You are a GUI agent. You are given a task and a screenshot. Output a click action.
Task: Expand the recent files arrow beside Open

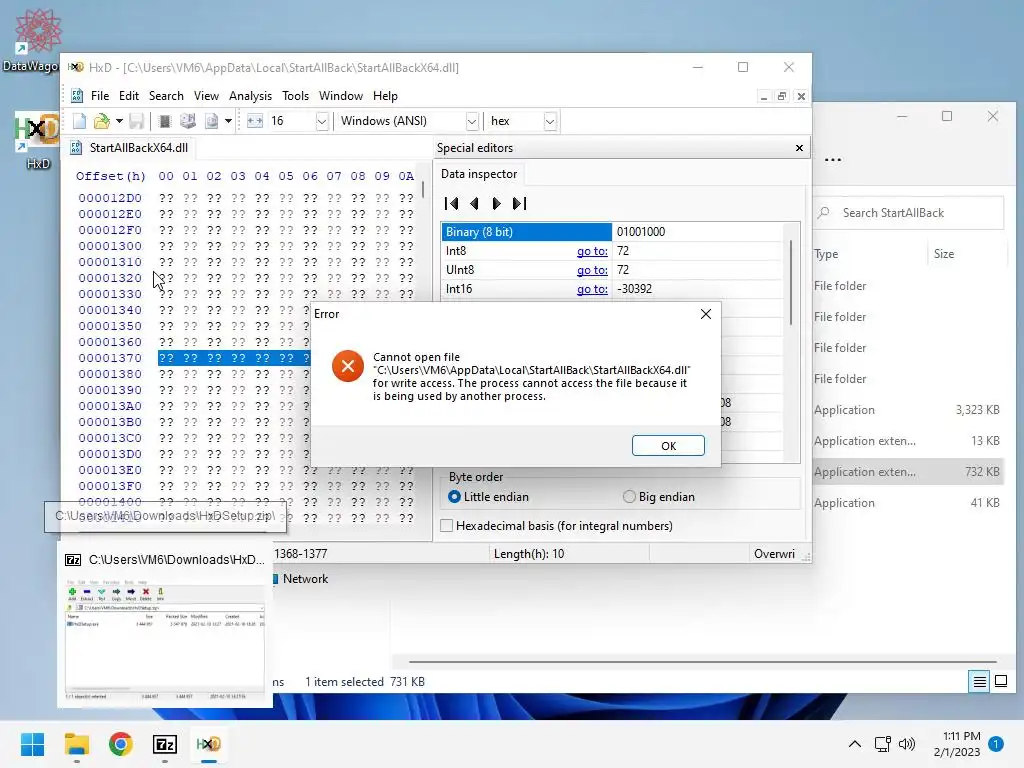coord(119,121)
